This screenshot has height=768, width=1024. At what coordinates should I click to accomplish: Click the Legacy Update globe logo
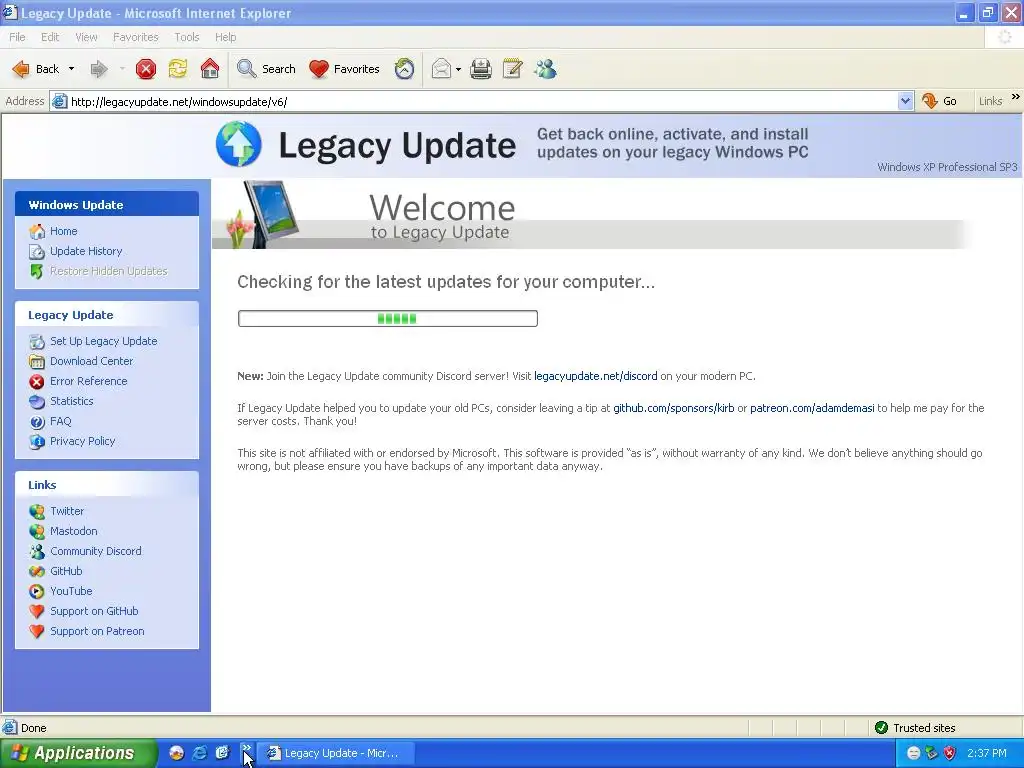238,144
